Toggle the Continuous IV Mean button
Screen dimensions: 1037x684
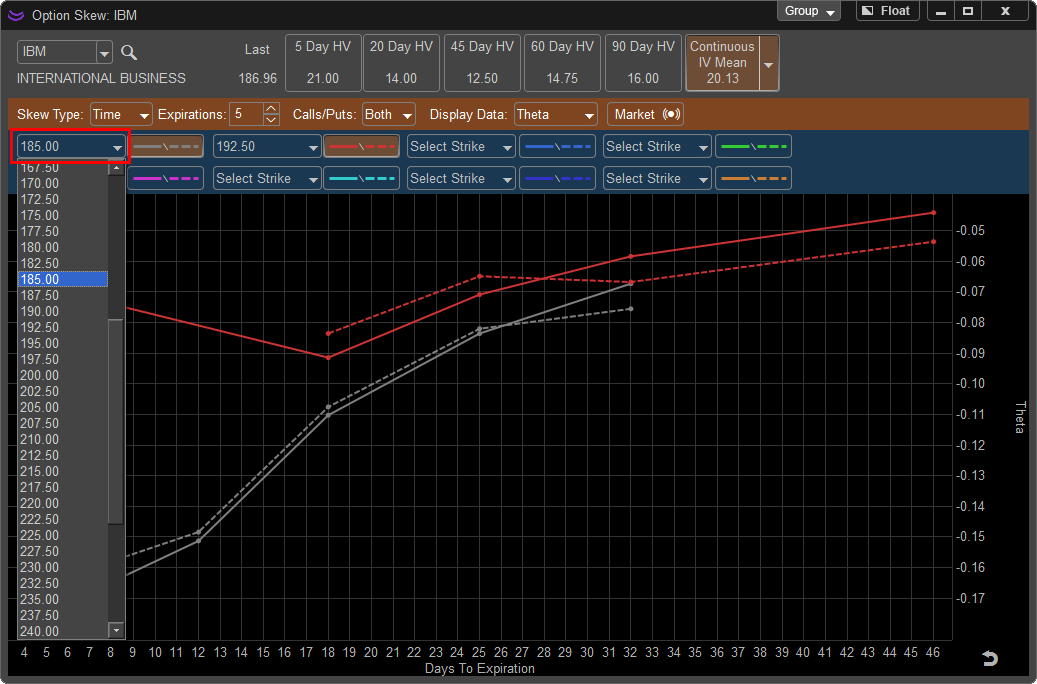click(x=722, y=63)
